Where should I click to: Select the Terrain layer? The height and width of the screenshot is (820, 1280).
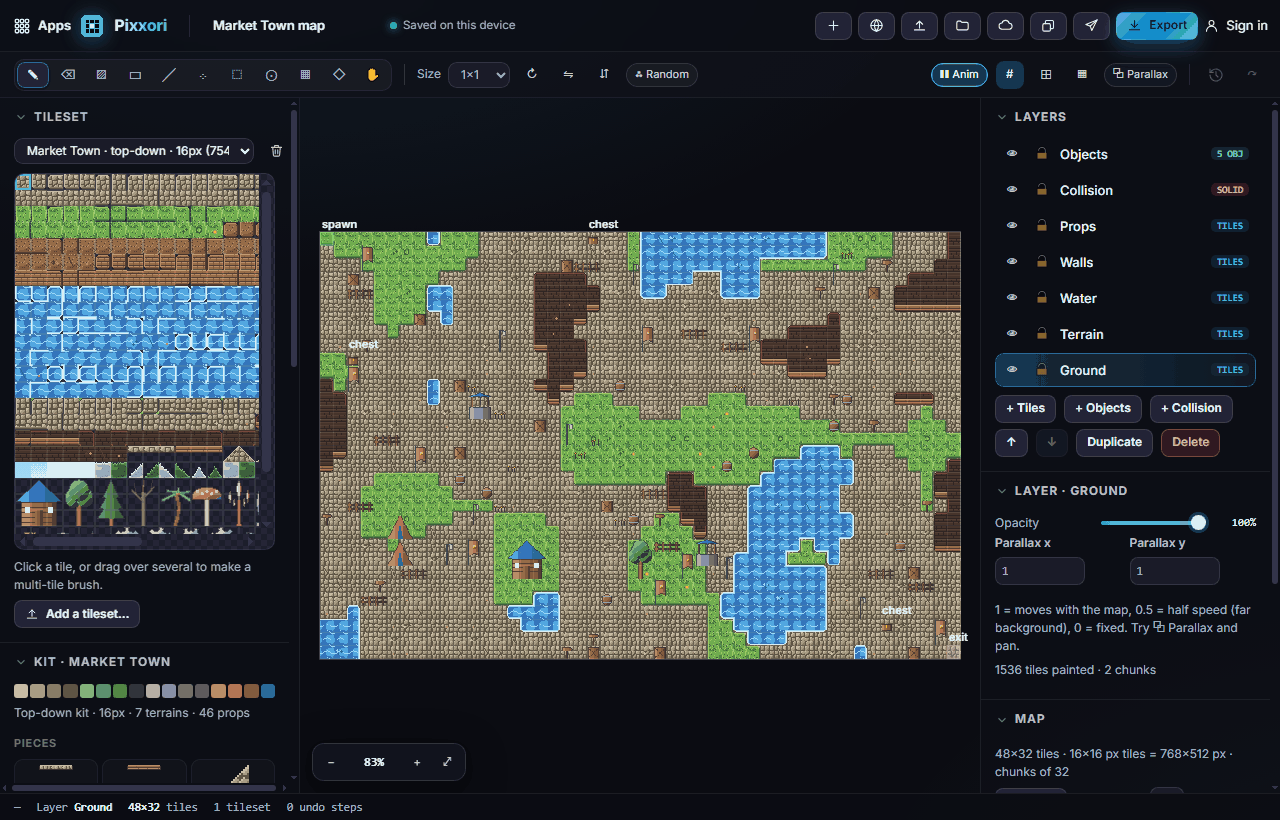coord(1125,334)
